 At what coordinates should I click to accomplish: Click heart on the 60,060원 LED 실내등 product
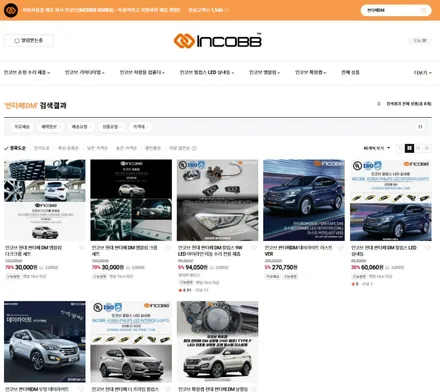click(427, 248)
